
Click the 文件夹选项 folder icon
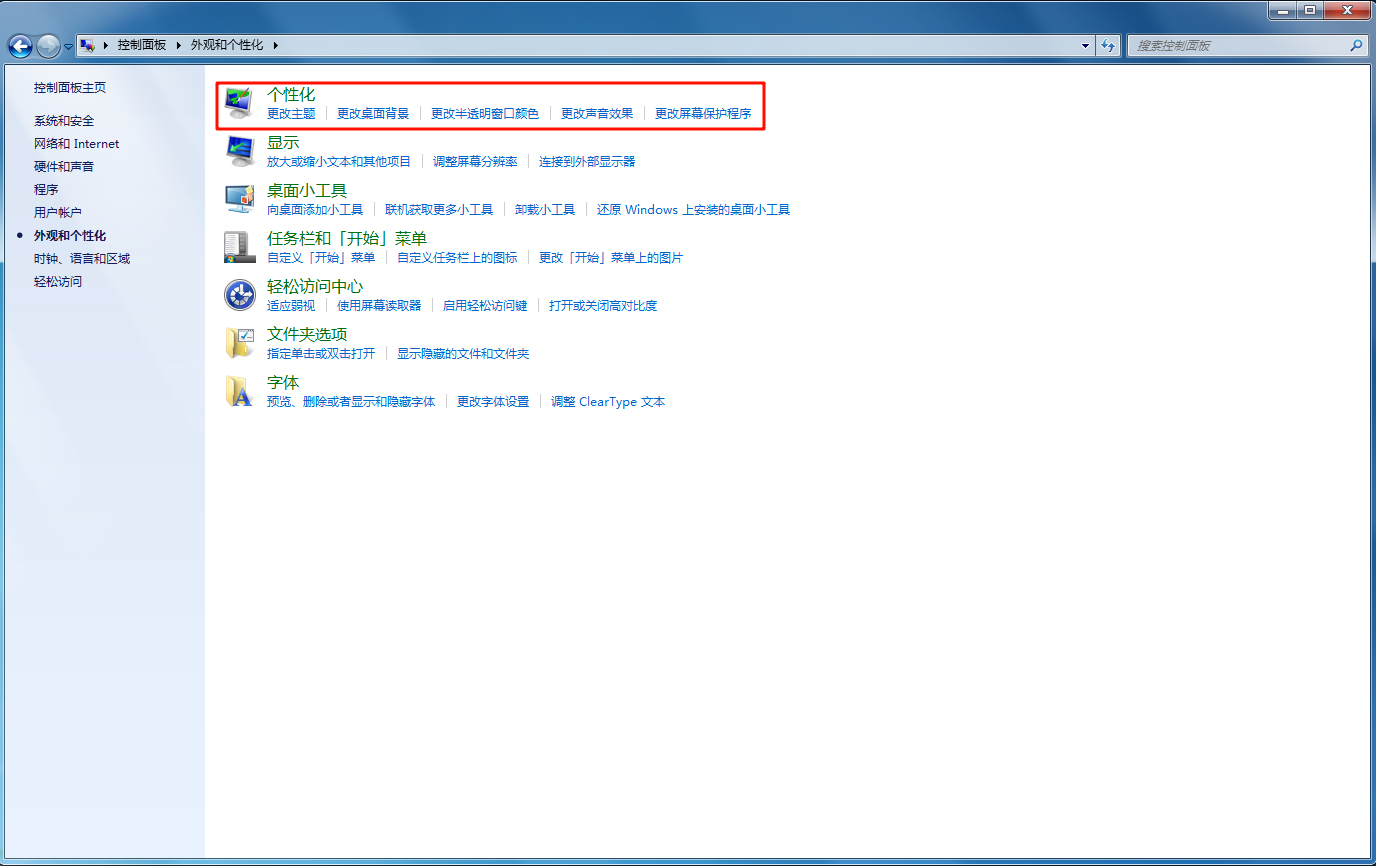point(239,343)
